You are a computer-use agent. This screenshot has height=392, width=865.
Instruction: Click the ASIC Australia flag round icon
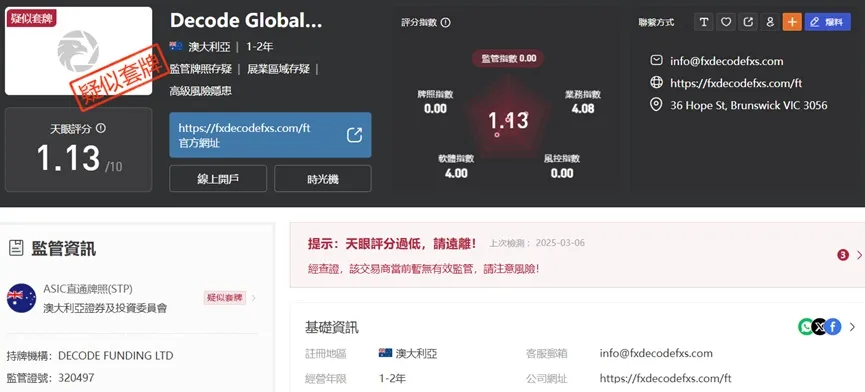click(21, 298)
